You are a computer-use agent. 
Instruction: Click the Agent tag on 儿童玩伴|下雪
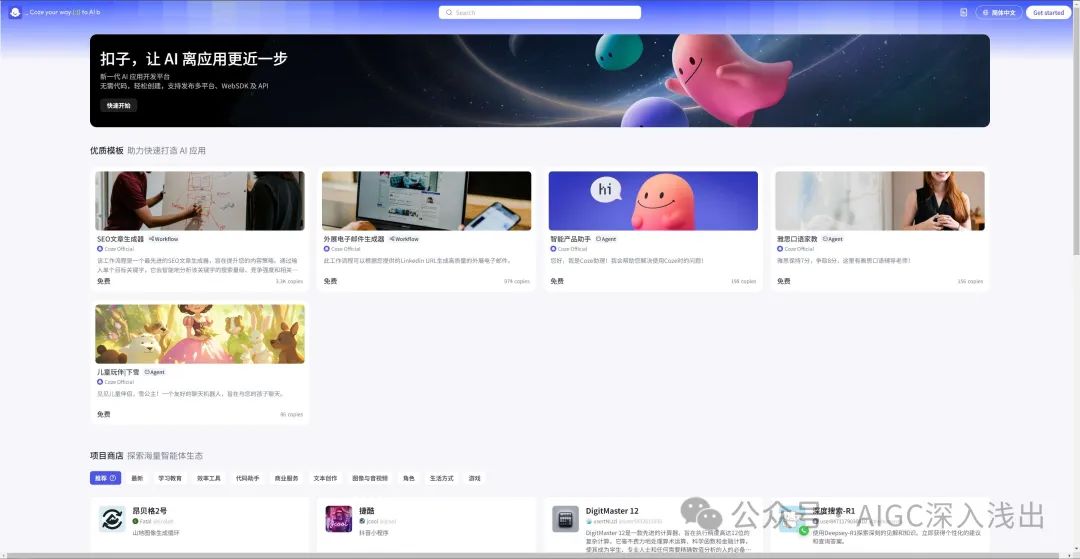tap(154, 372)
